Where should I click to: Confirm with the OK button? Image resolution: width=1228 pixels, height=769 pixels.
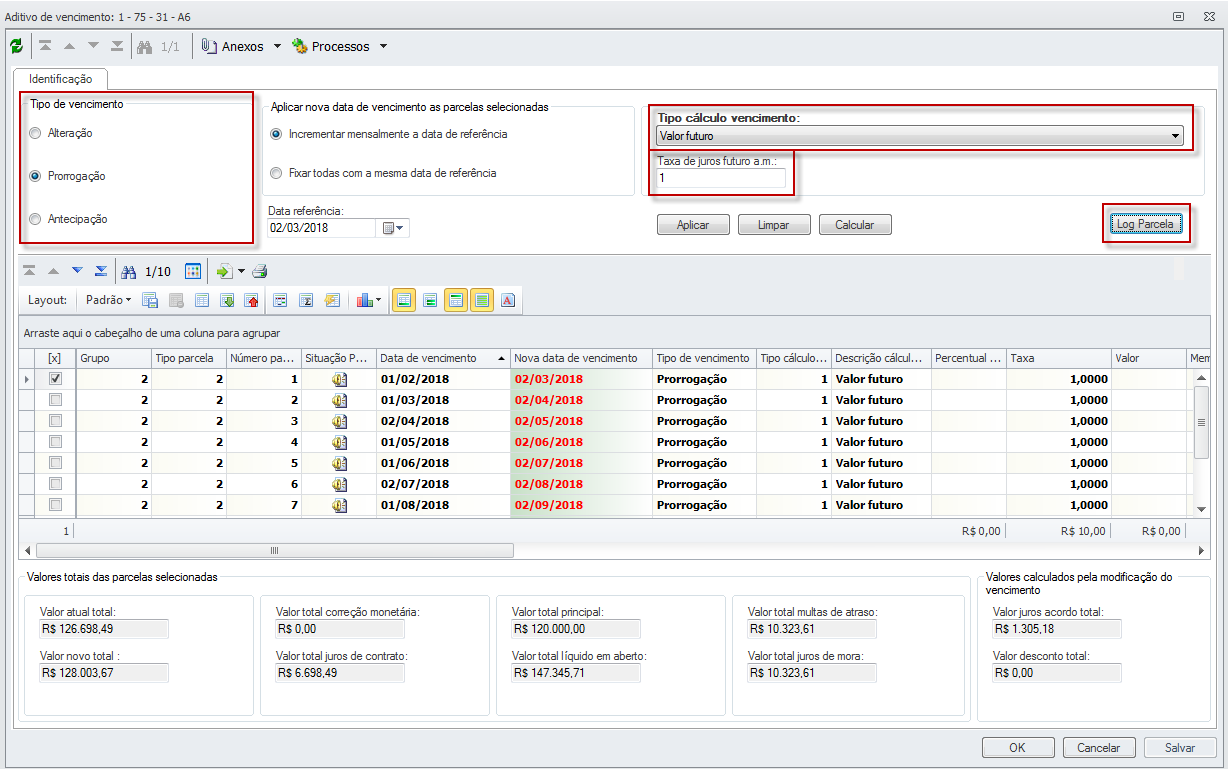click(x=1017, y=747)
